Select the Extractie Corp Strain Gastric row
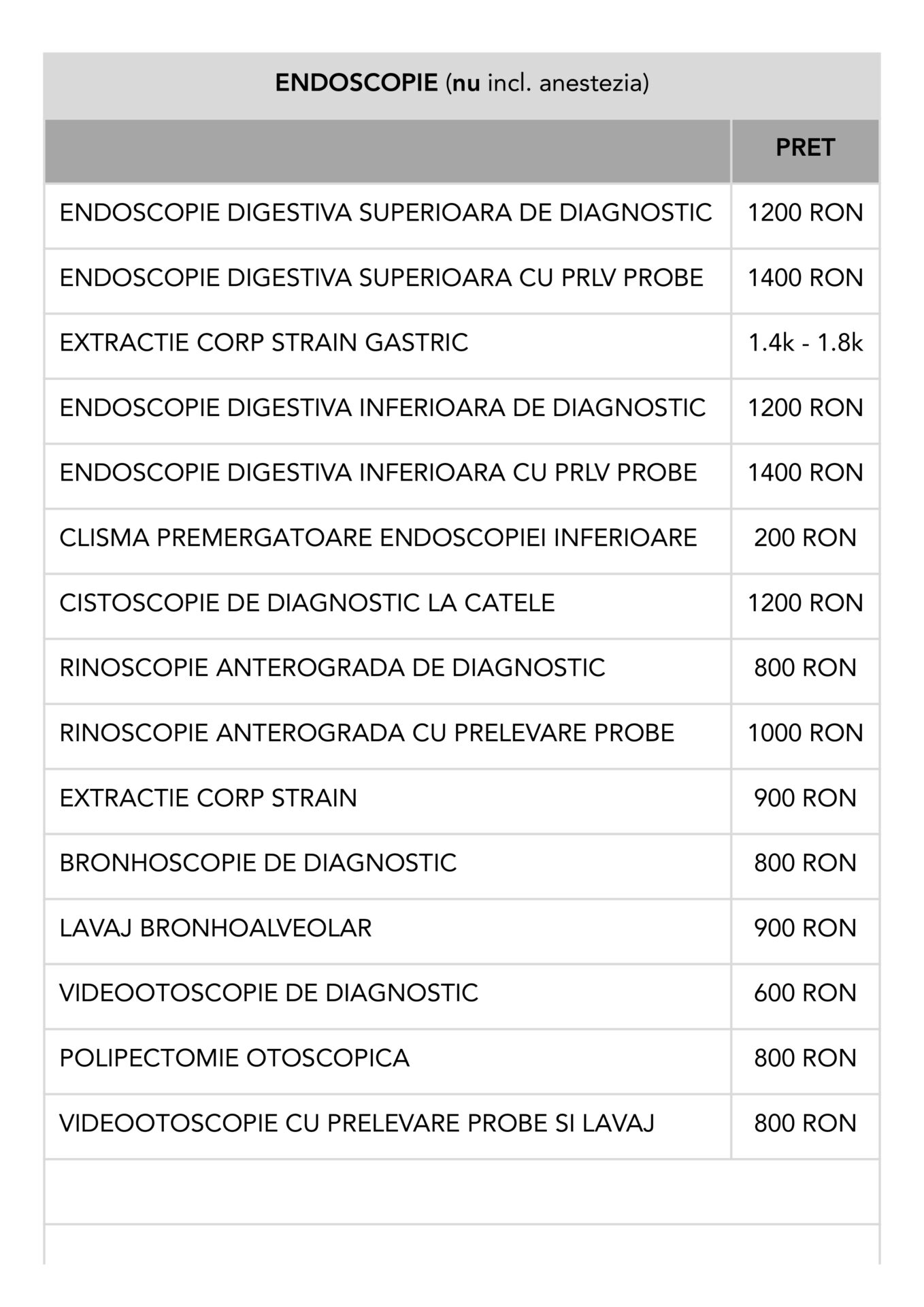Screen dimensions: 924x1307 pyautogui.click(x=264, y=342)
